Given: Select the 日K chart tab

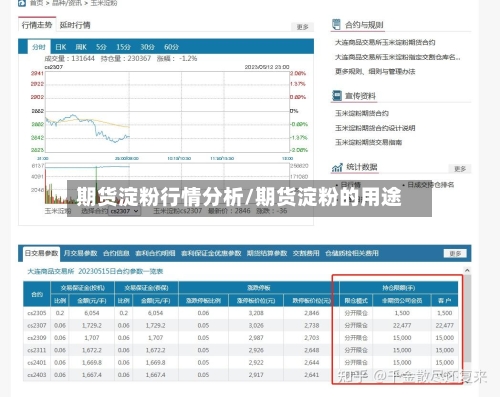Looking at the screenshot, I should pyautogui.click(x=61, y=47).
